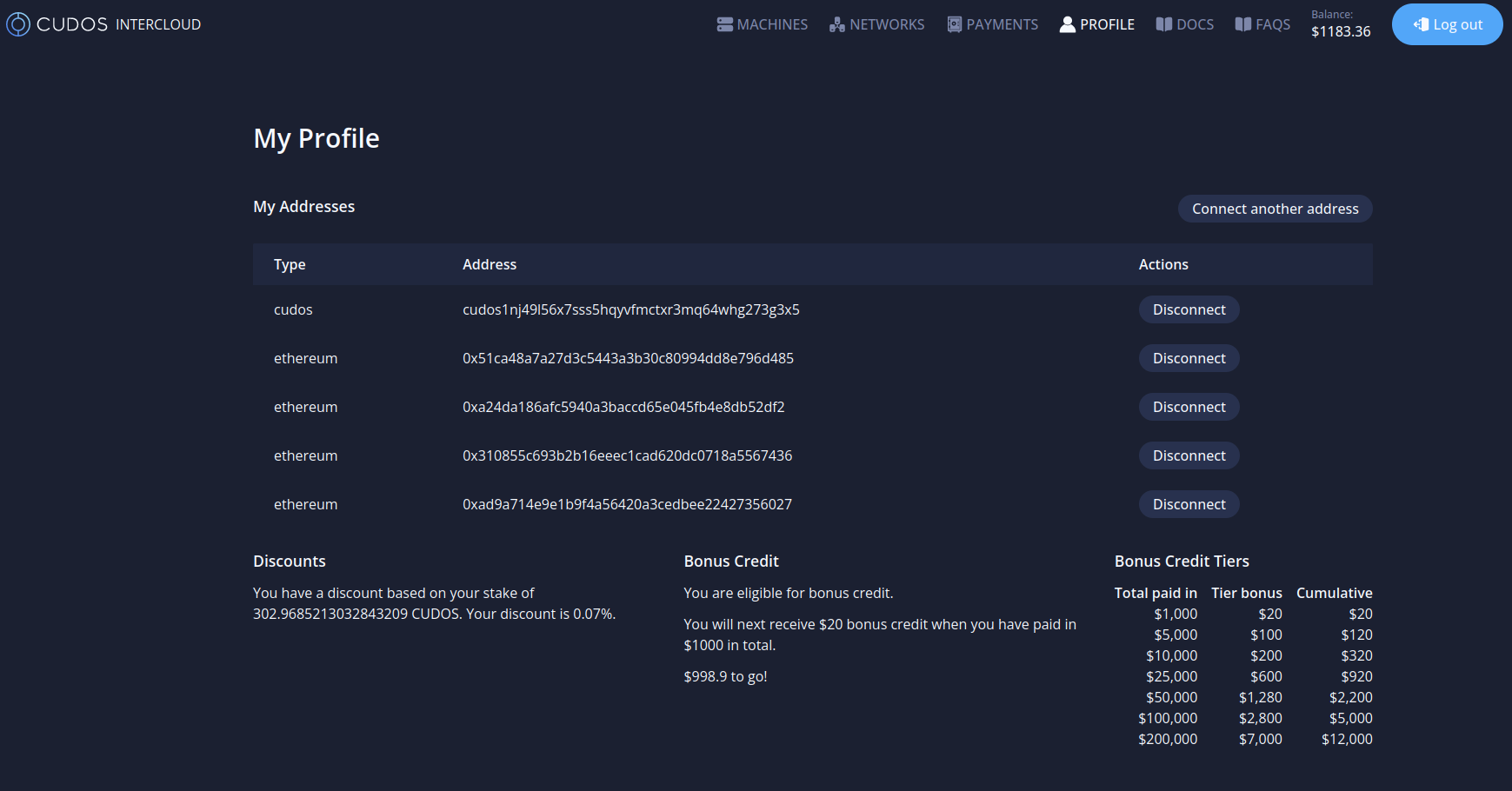Disconnect the cudos address
Screen dimensions: 1512x791
pos(1189,309)
